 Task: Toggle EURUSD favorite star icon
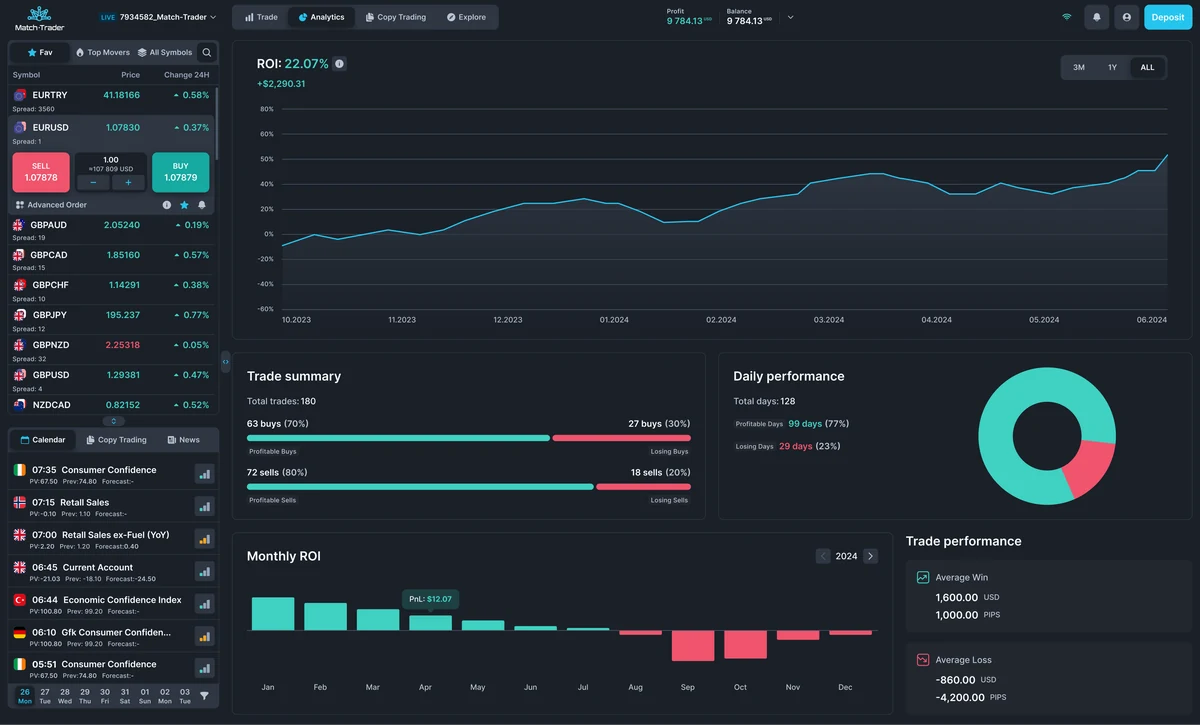(x=184, y=205)
